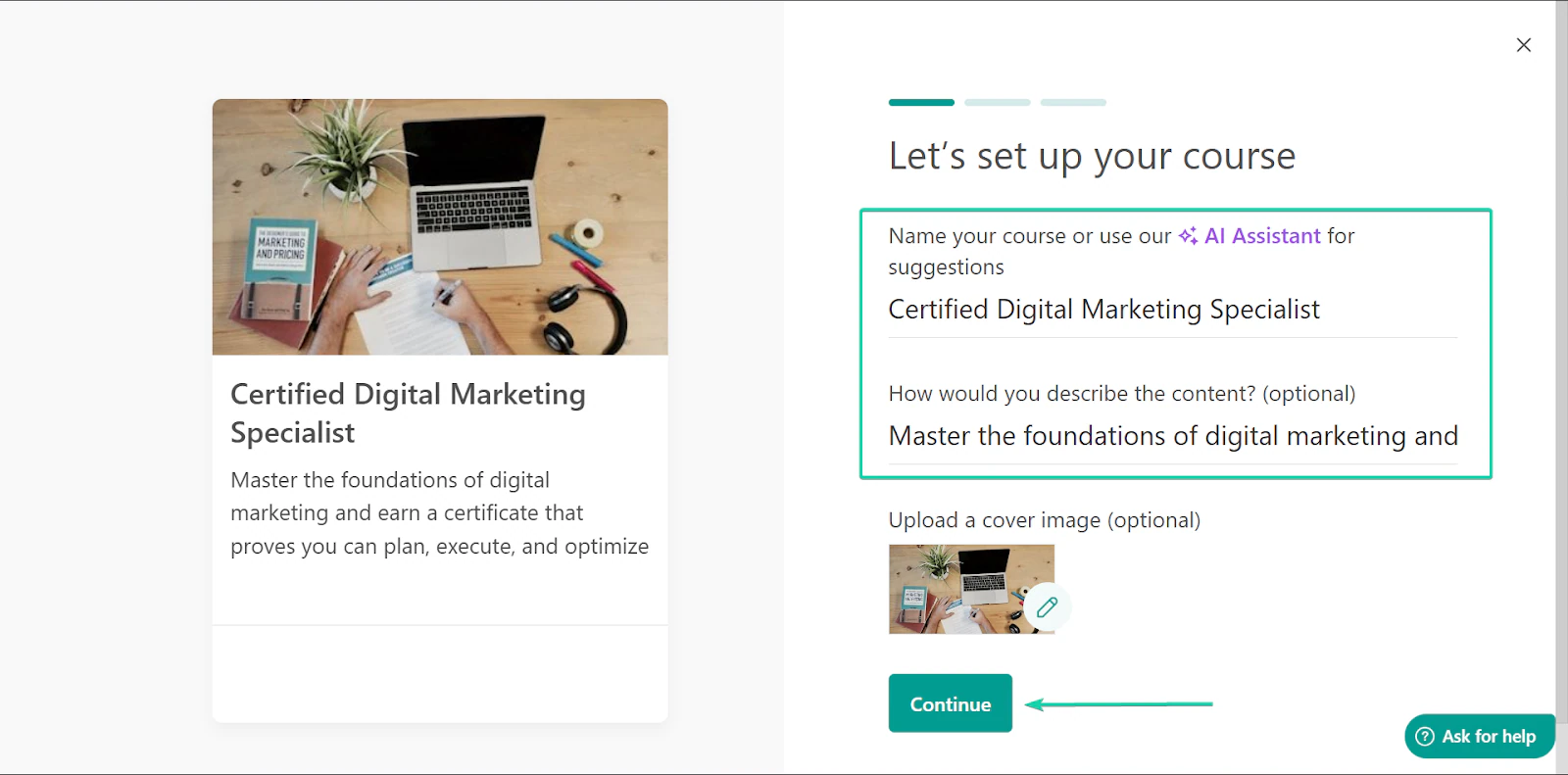The image size is (1568, 775).
Task: Click the Continue button
Action: 950,703
